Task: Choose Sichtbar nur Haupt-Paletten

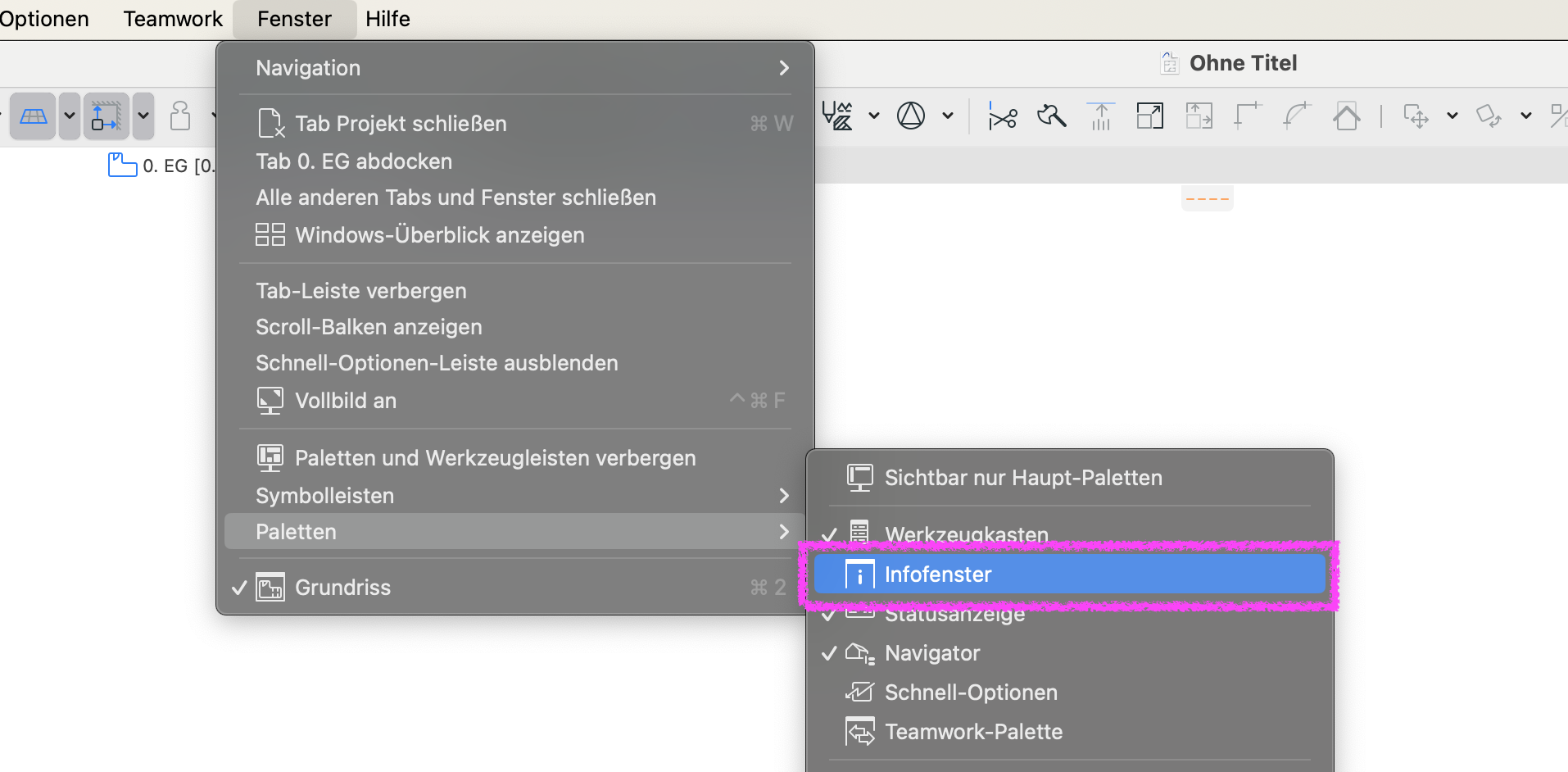Action: (x=1070, y=478)
